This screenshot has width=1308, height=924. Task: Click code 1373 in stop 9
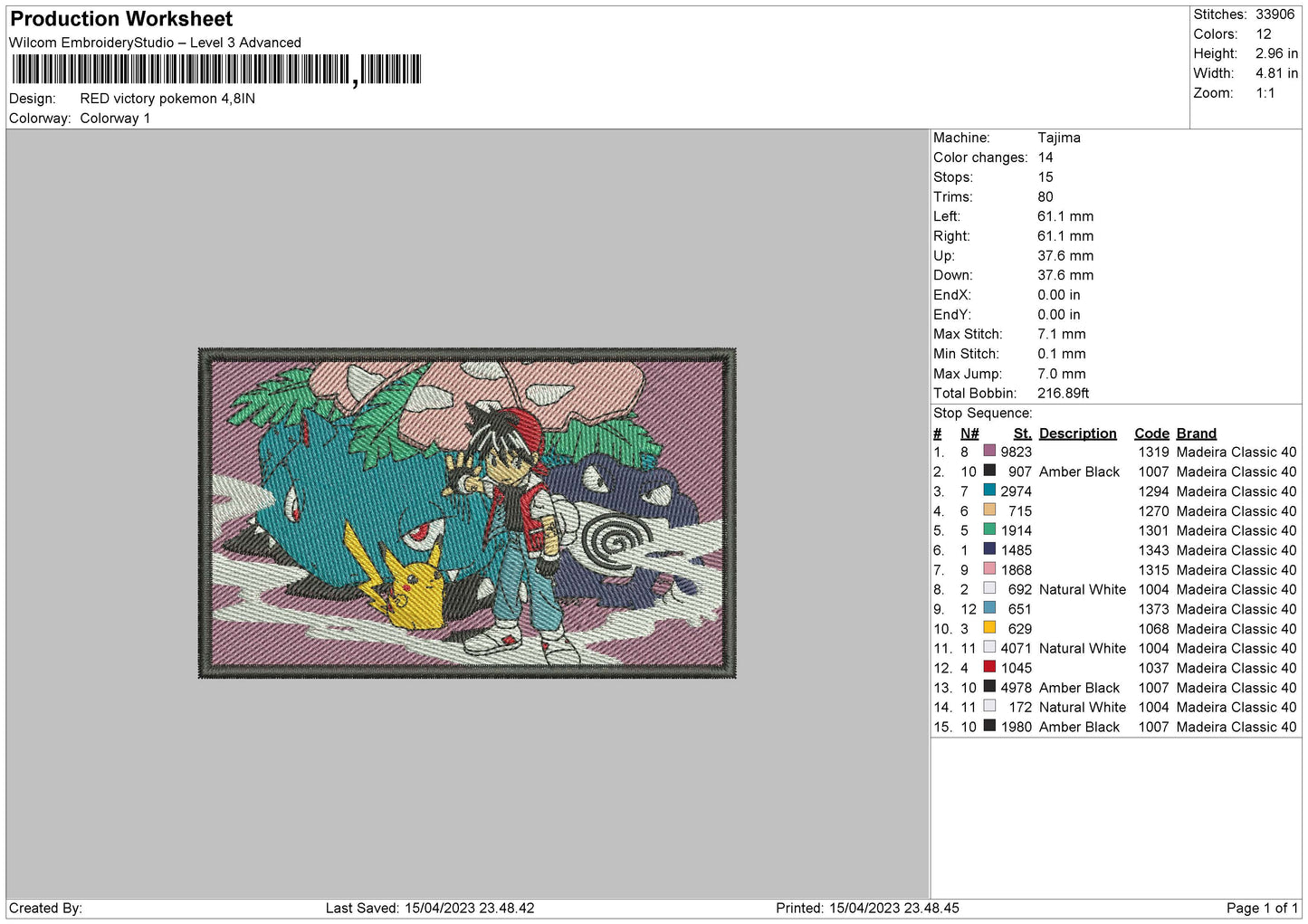[1154, 609]
